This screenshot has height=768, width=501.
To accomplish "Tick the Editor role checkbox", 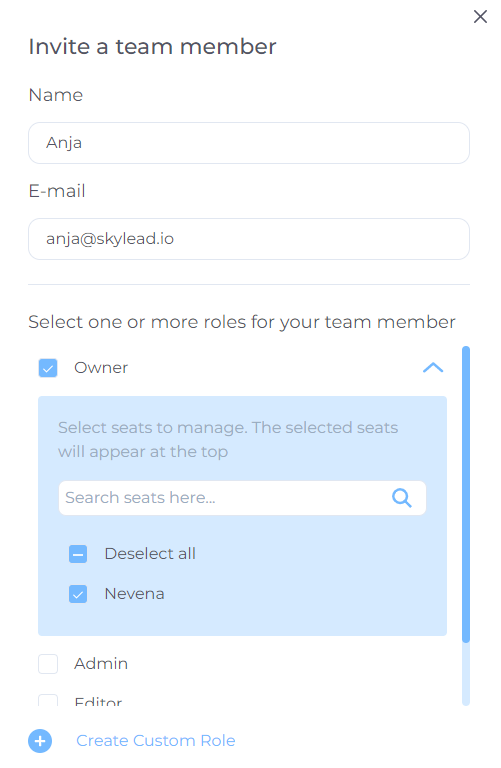I will [48, 700].
